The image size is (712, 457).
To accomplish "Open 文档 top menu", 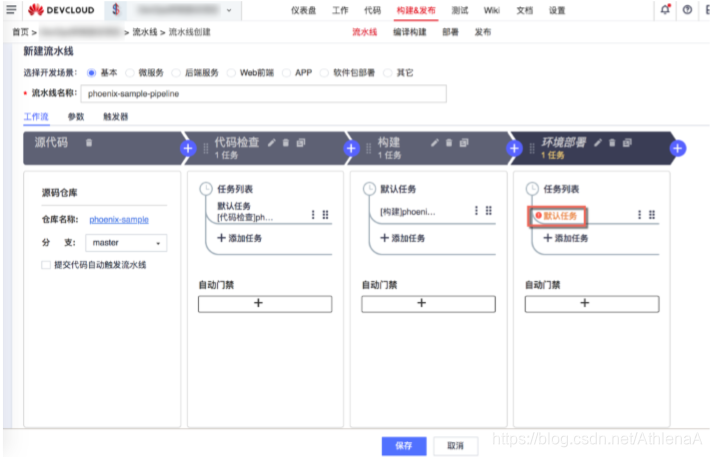I will [x=524, y=10].
